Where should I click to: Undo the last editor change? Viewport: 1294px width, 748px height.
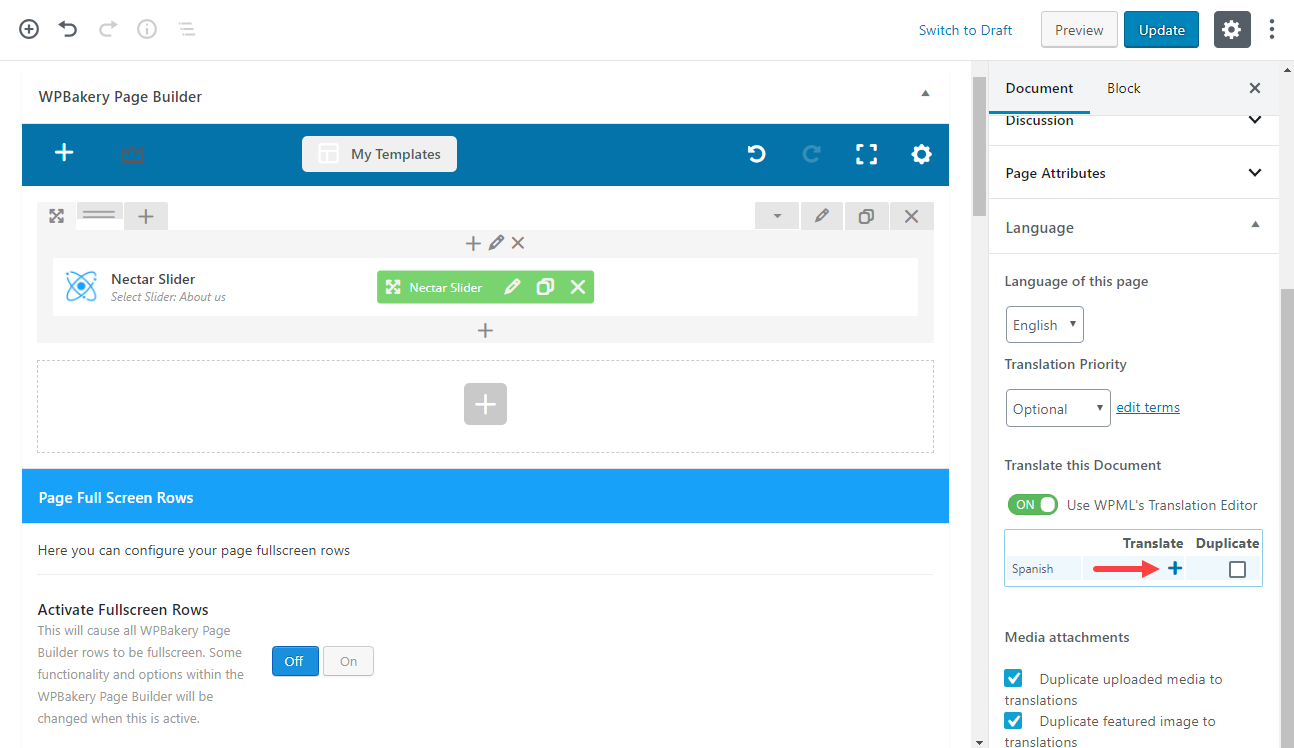coord(68,29)
